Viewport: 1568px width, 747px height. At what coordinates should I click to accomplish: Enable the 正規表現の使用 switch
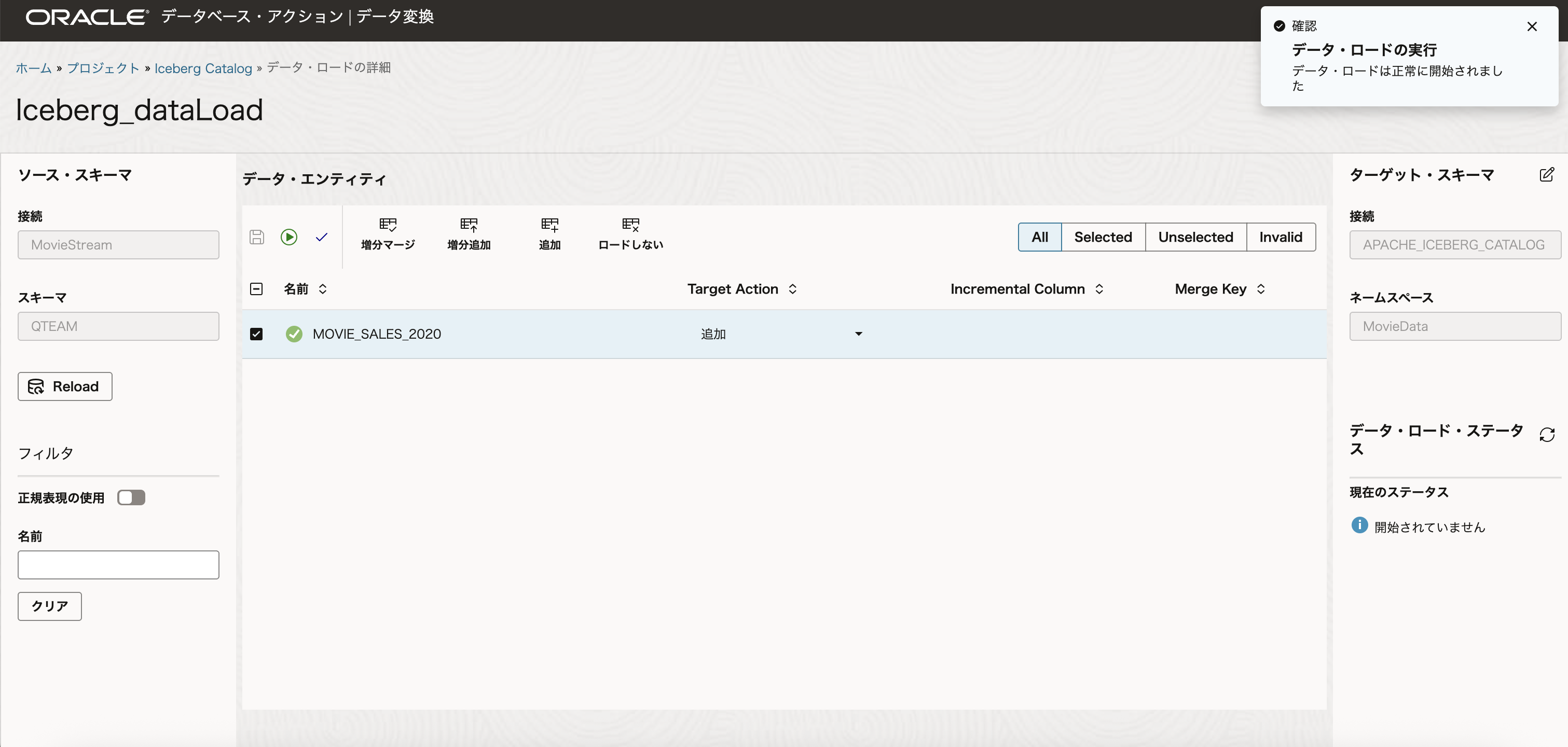[x=131, y=497]
